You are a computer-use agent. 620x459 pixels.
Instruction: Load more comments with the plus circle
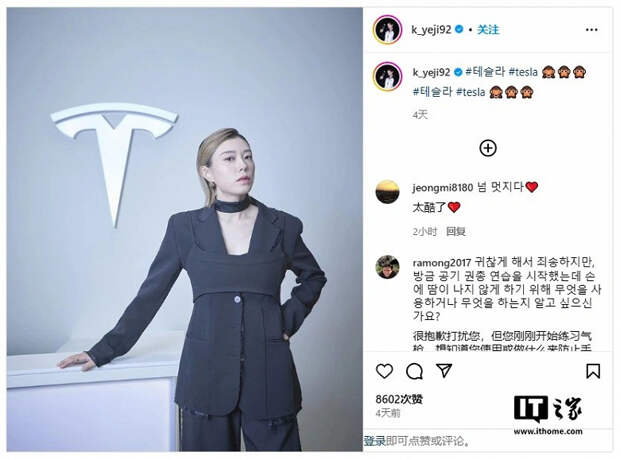pos(488,148)
